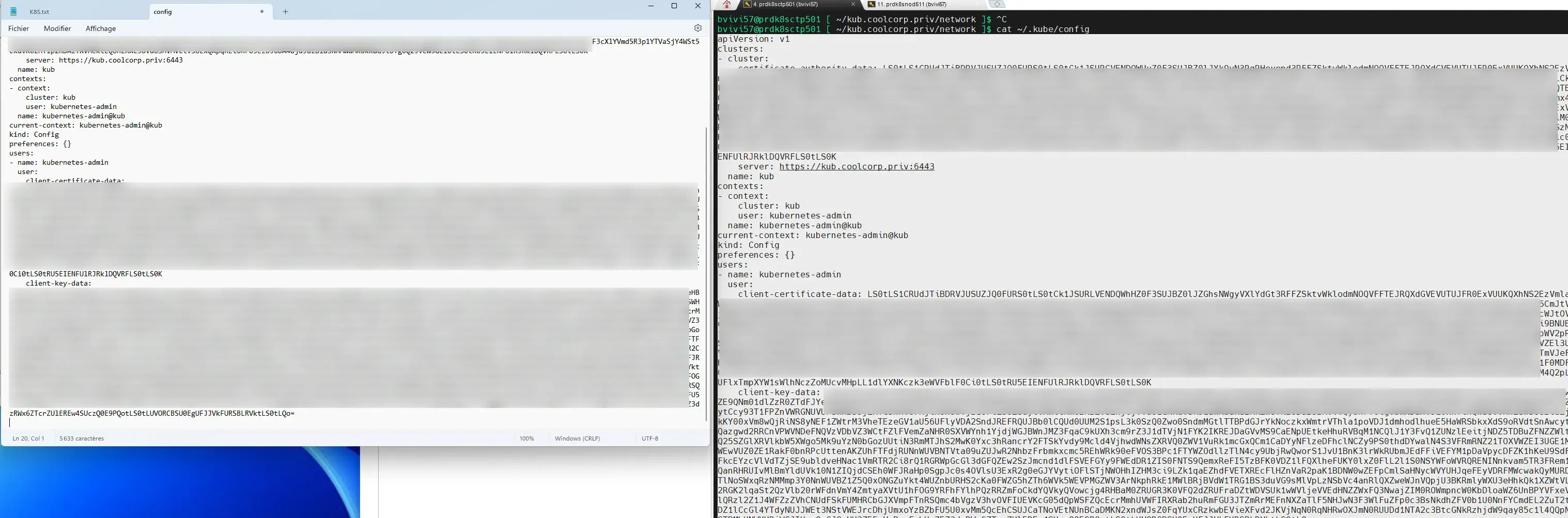
Task: Maximize the Notepad window
Action: (x=674, y=6)
